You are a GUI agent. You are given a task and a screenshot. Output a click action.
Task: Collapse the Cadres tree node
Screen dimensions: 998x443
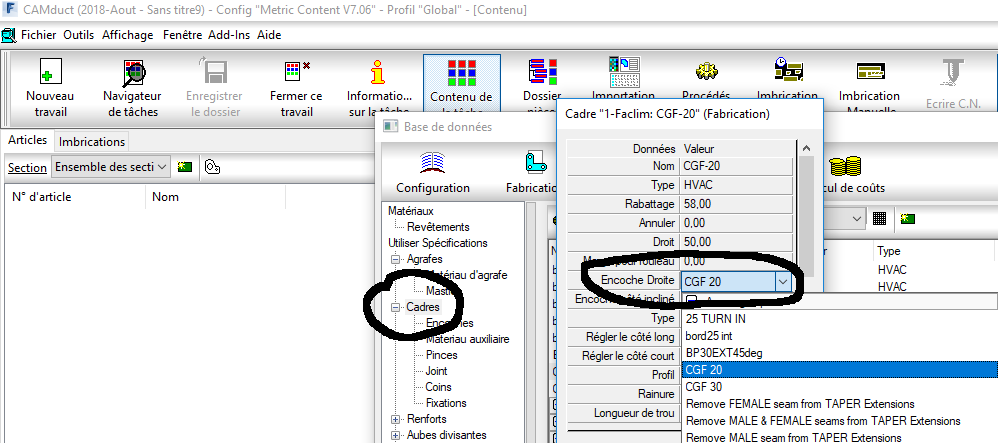point(395,307)
